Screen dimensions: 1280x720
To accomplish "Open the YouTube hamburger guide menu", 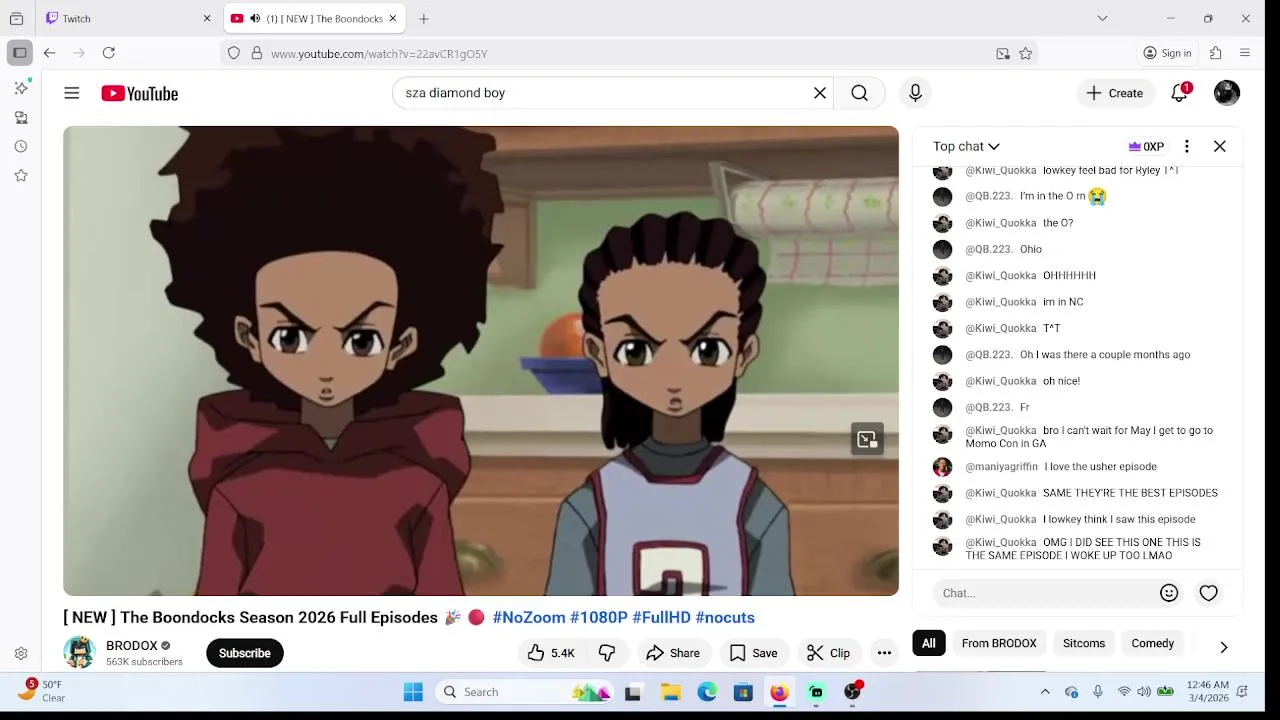I will 71,93.
